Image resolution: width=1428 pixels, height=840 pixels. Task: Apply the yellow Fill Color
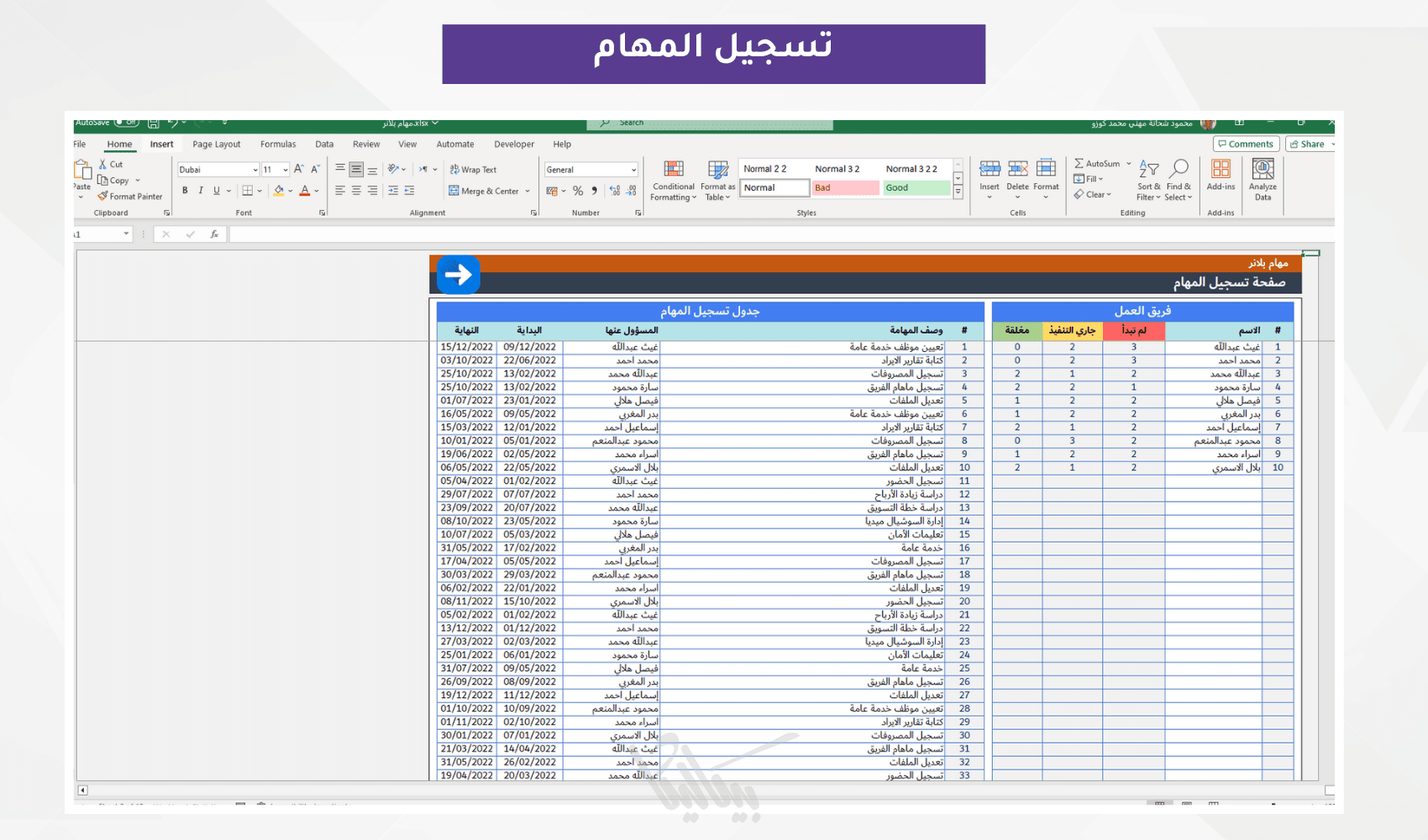tap(279, 191)
